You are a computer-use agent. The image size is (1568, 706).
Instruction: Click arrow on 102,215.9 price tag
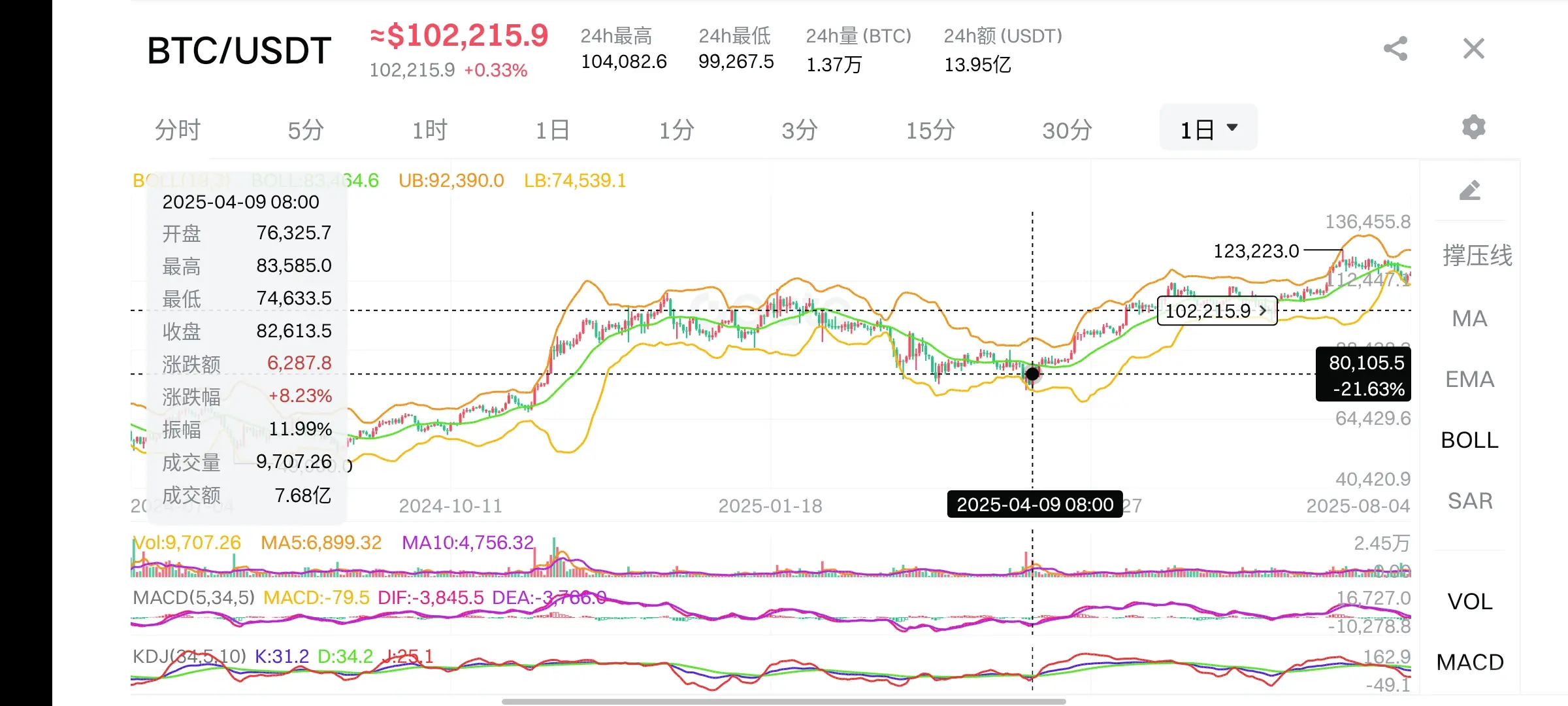(x=1263, y=311)
